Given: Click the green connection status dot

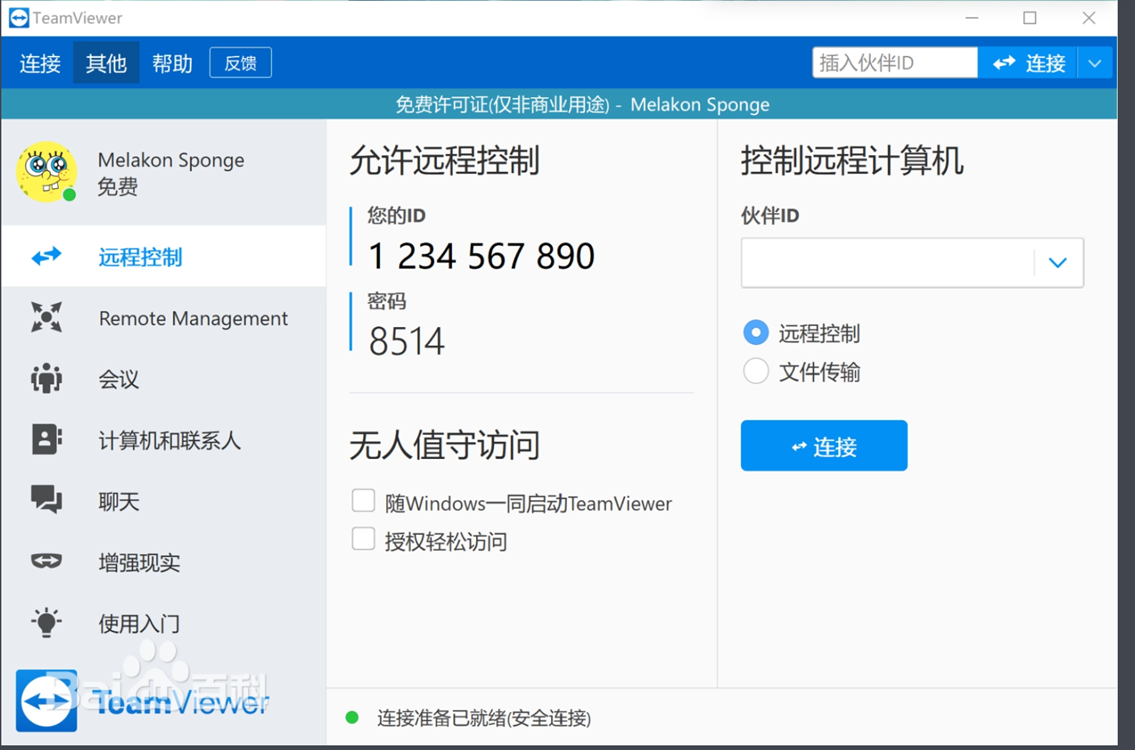Looking at the screenshot, I should tap(352, 717).
